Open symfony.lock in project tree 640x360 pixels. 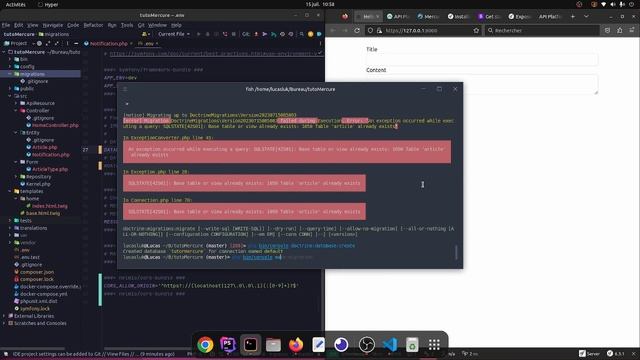pyautogui.click(x=35, y=309)
